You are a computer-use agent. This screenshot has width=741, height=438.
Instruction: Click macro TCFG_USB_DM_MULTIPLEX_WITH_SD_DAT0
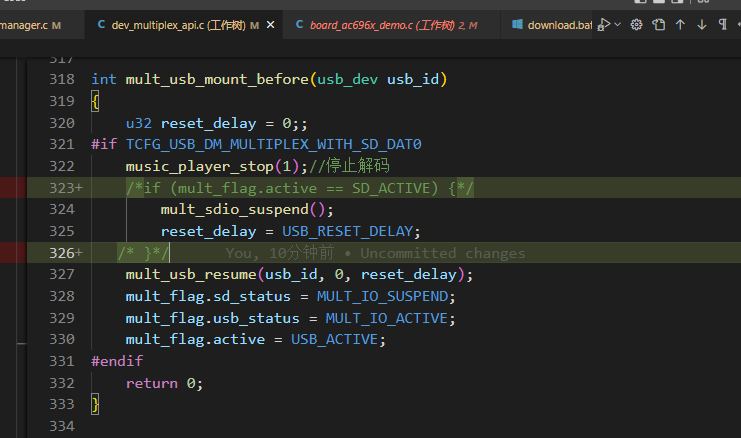pyautogui.click(x=274, y=144)
